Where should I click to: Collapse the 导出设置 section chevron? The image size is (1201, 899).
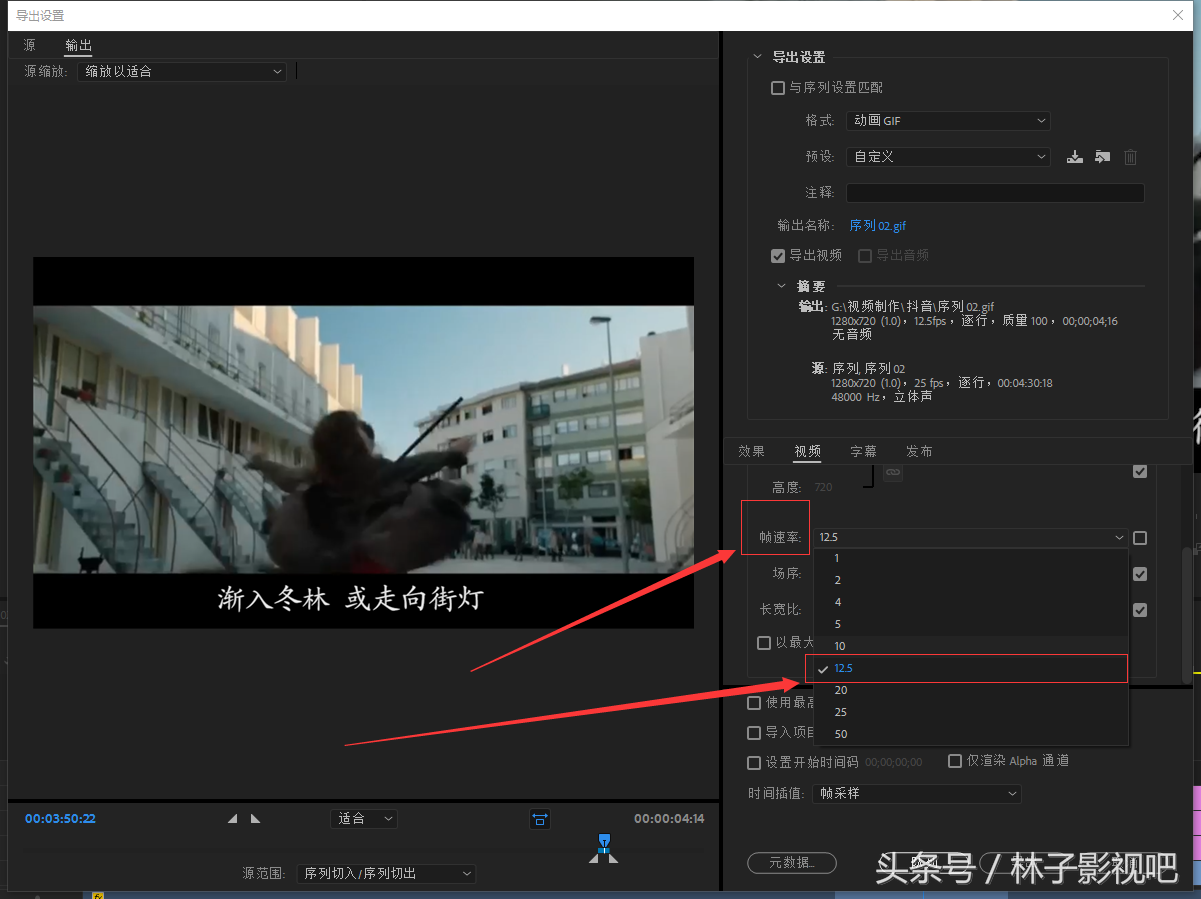(757, 57)
